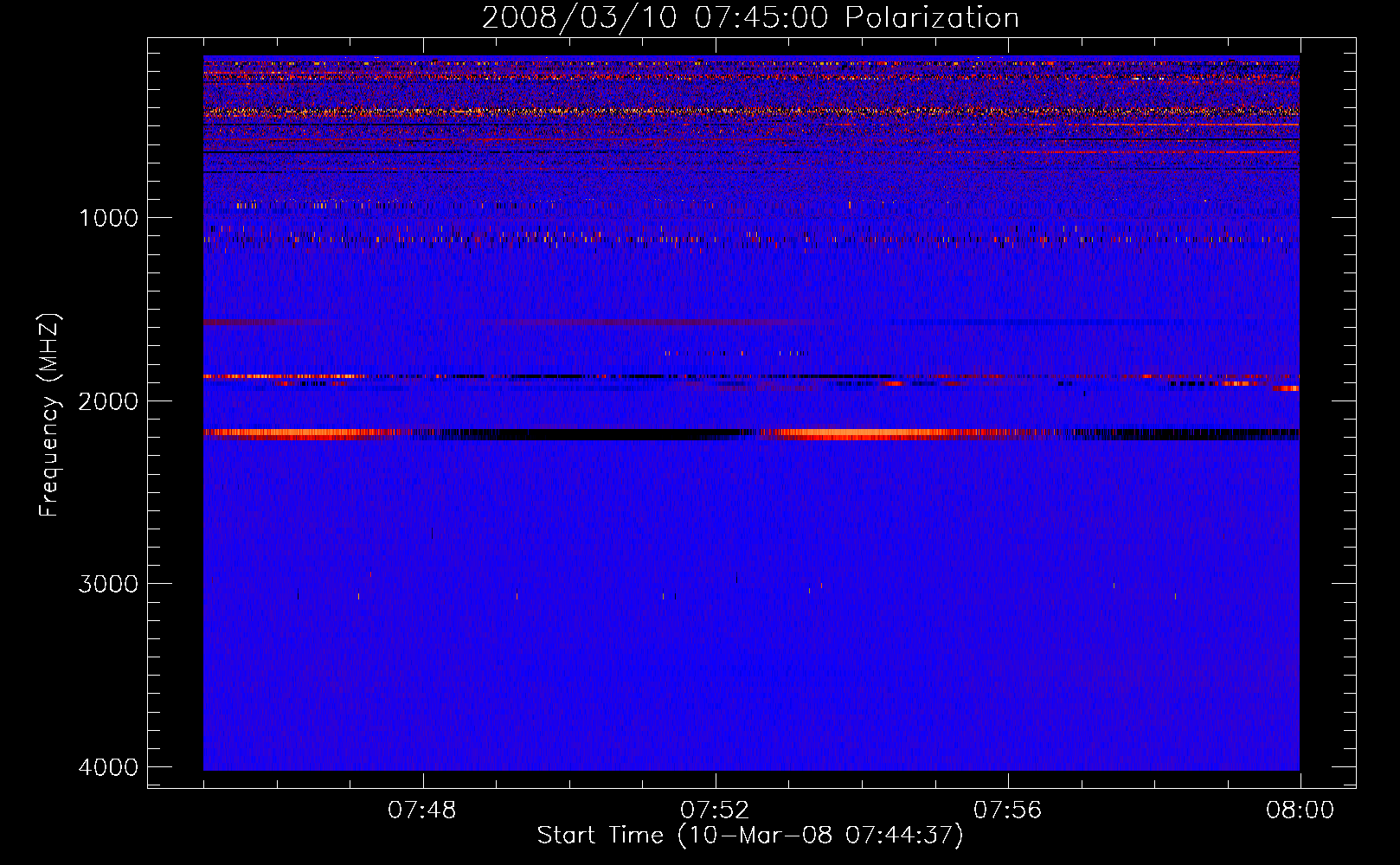Click the 07:56 time tick label
1400x865 pixels.
(x=1008, y=811)
